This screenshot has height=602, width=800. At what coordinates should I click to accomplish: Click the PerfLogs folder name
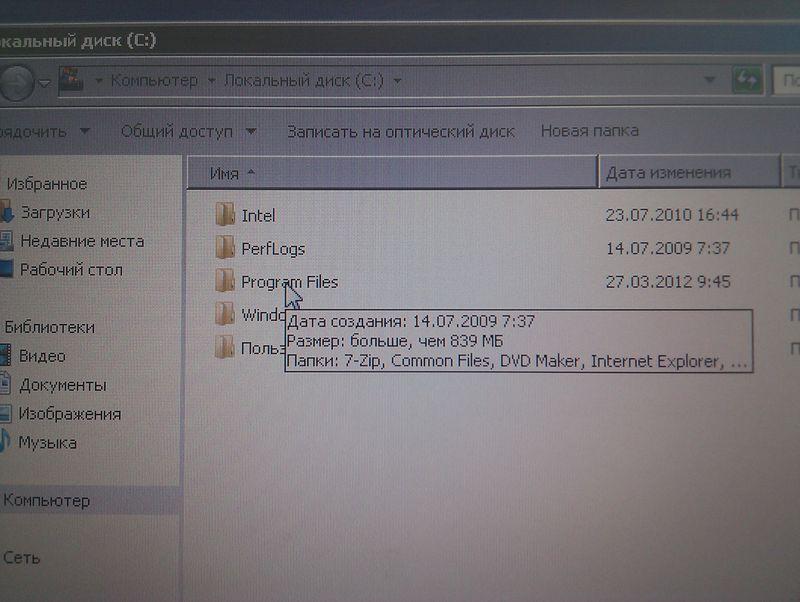pyautogui.click(x=273, y=248)
